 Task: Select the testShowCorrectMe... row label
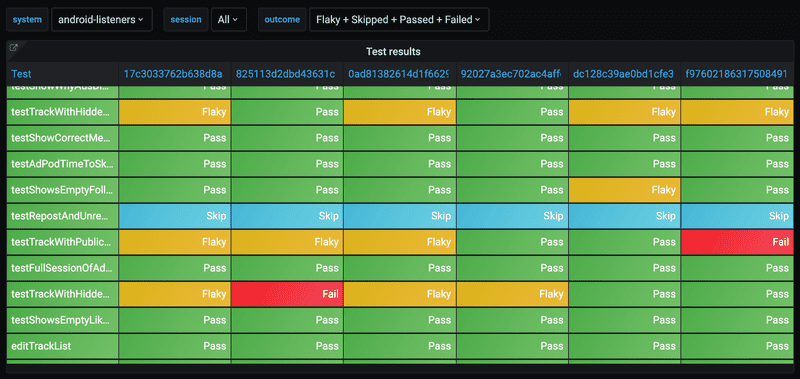click(62, 138)
